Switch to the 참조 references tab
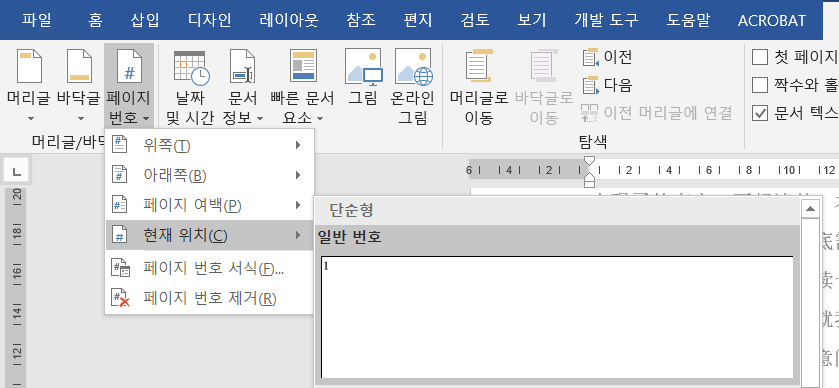 click(x=361, y=20)
